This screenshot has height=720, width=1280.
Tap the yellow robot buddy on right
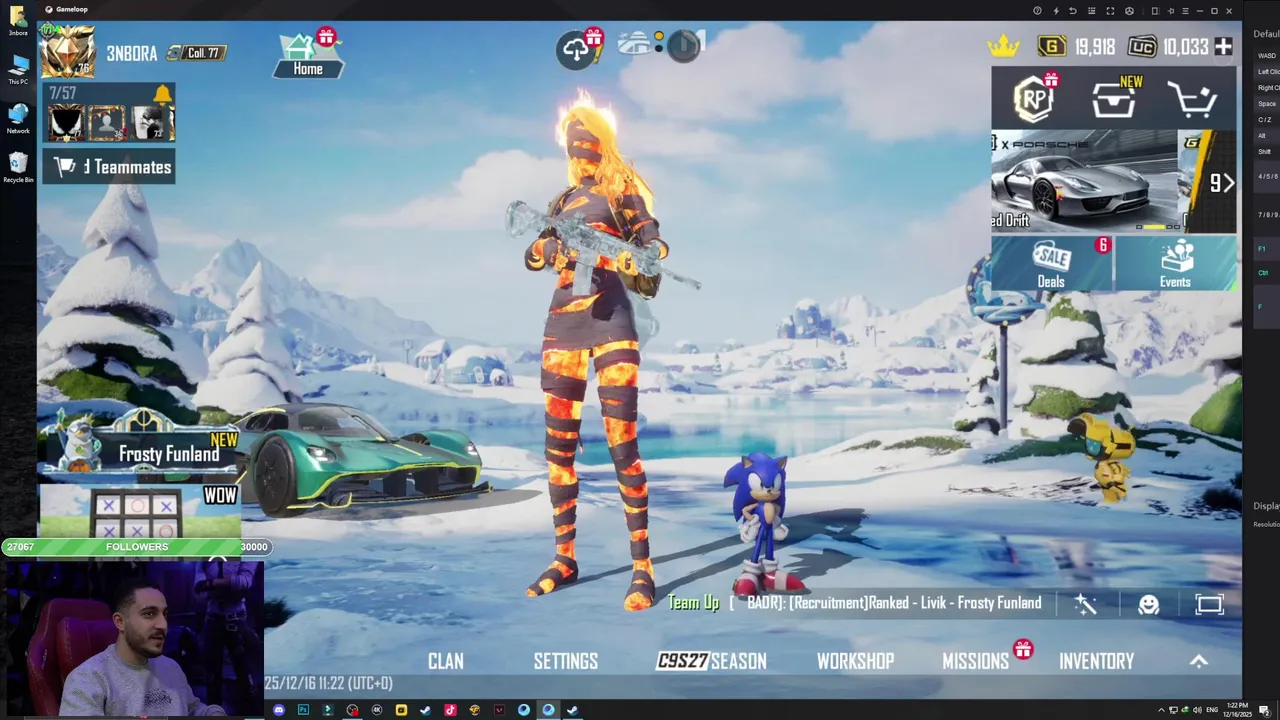pyautogui.click(x=1107, y=458)
